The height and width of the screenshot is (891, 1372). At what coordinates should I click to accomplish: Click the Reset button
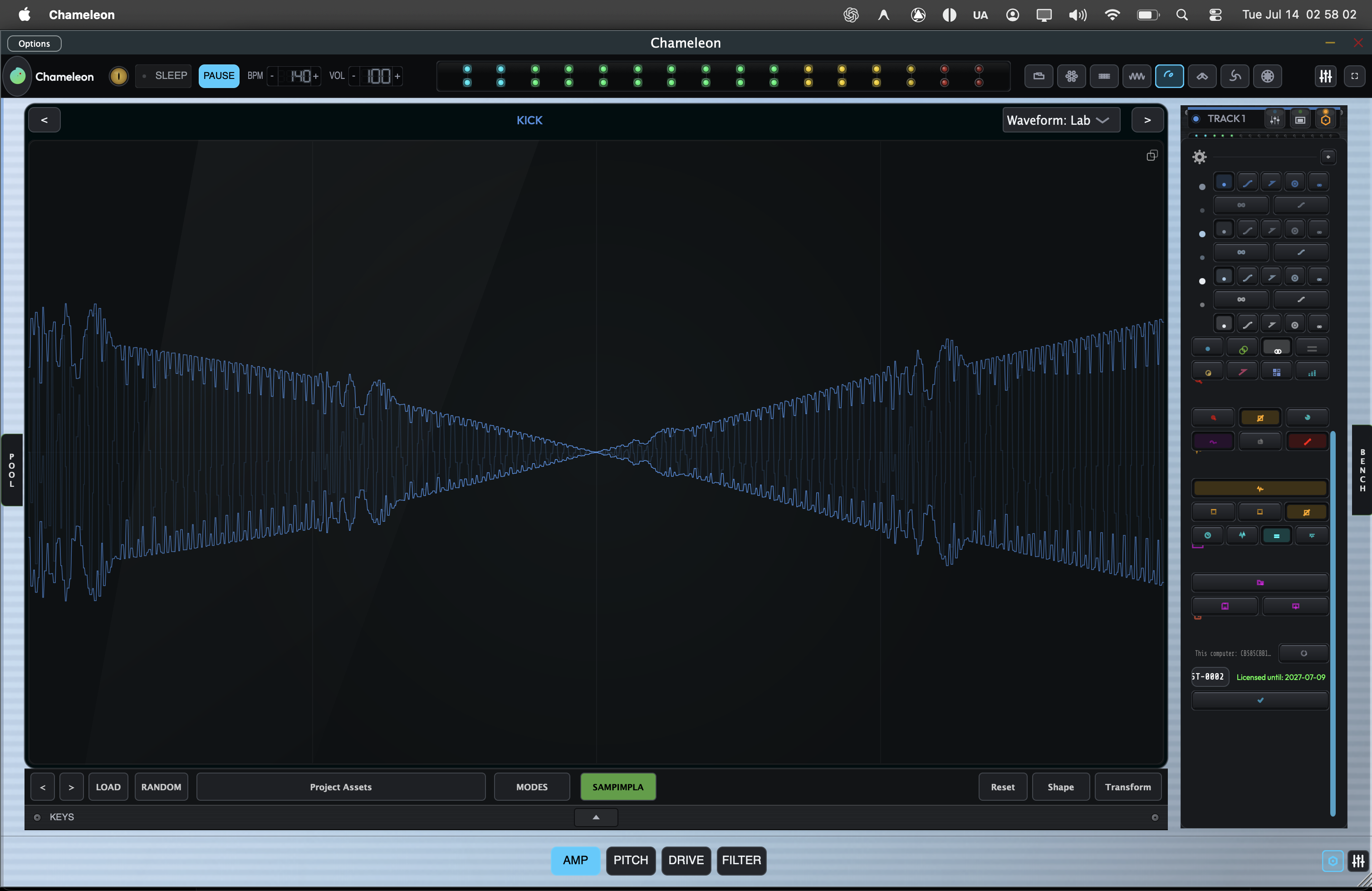click(x=1003, y=787)
